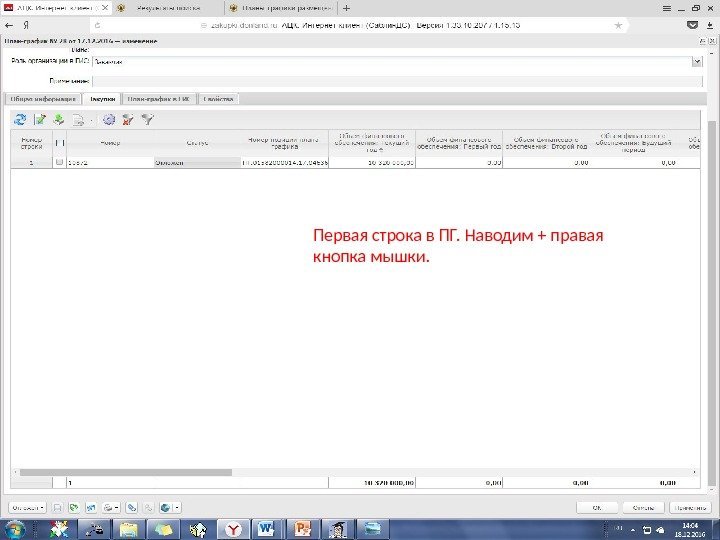
Task: Click the taskbar clock showing 14:04
Action: coord(690,529)
